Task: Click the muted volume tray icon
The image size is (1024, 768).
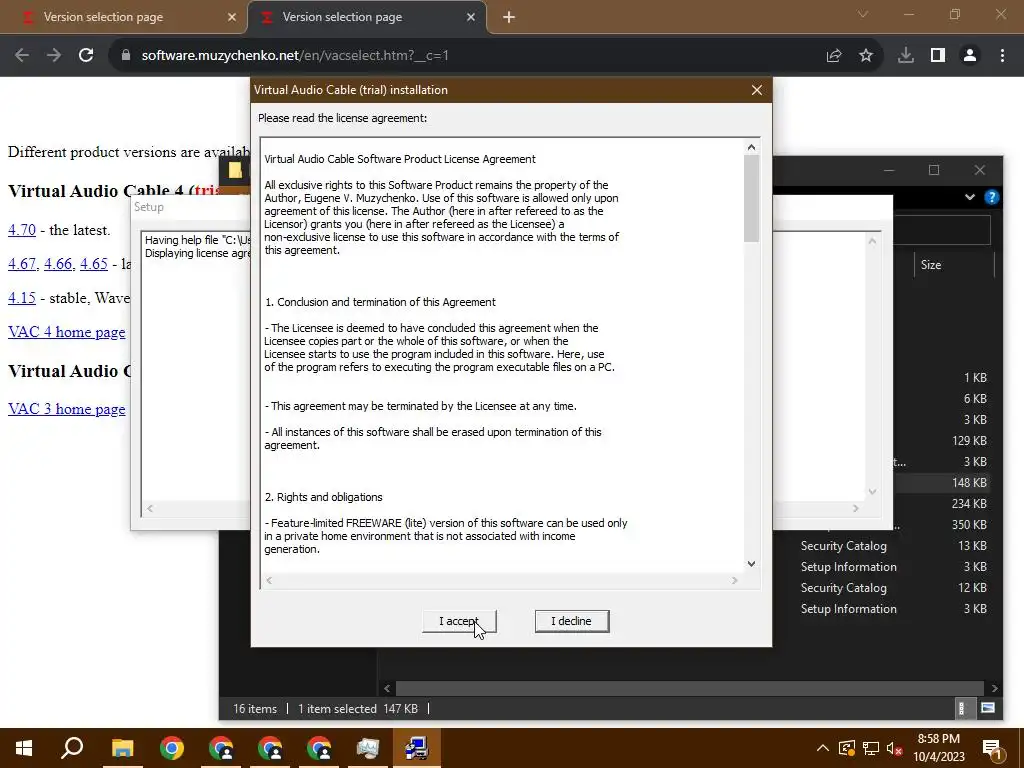Action: pos(895,748)
